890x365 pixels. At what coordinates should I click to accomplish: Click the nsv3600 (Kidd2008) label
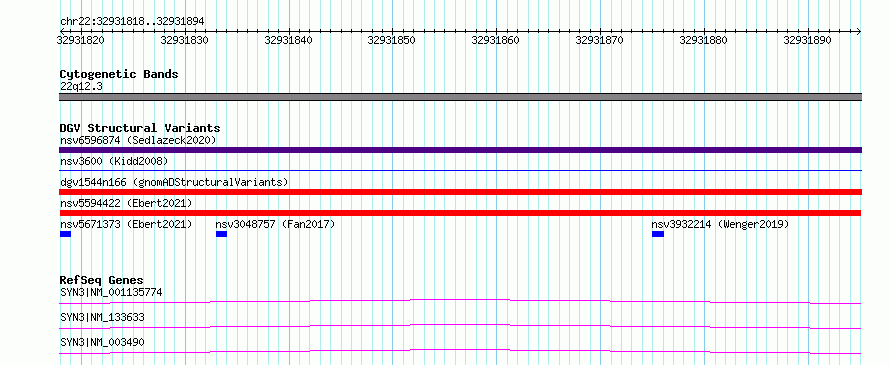pos(114,161)
